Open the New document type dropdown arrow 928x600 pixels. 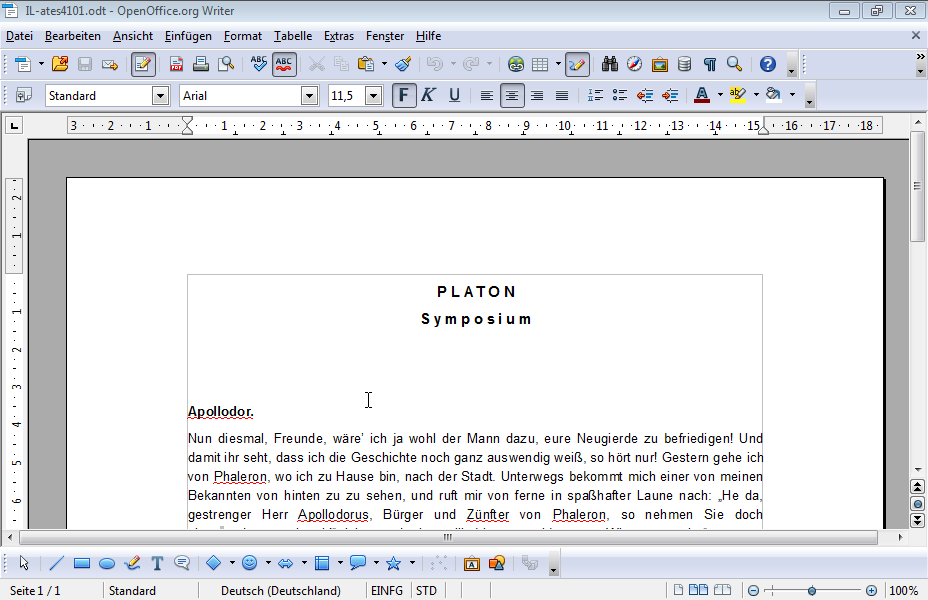(41, 64)
